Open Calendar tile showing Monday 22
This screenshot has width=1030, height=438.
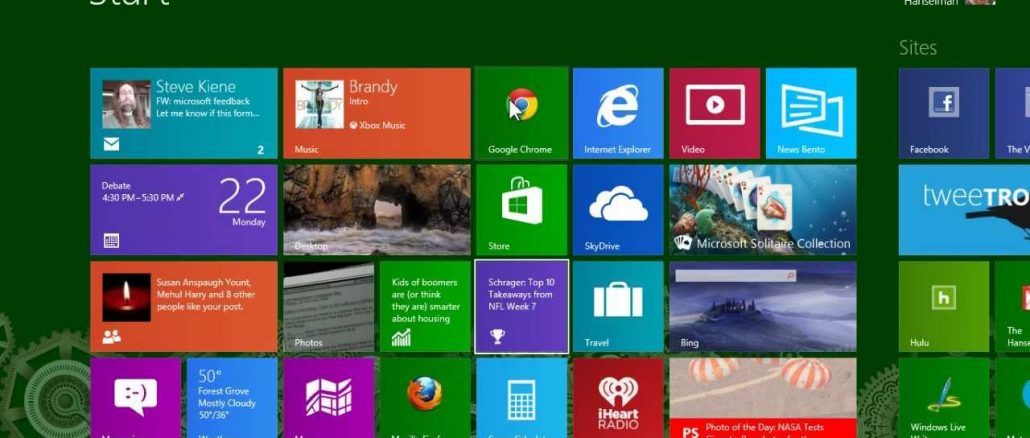tap(183, 209)
